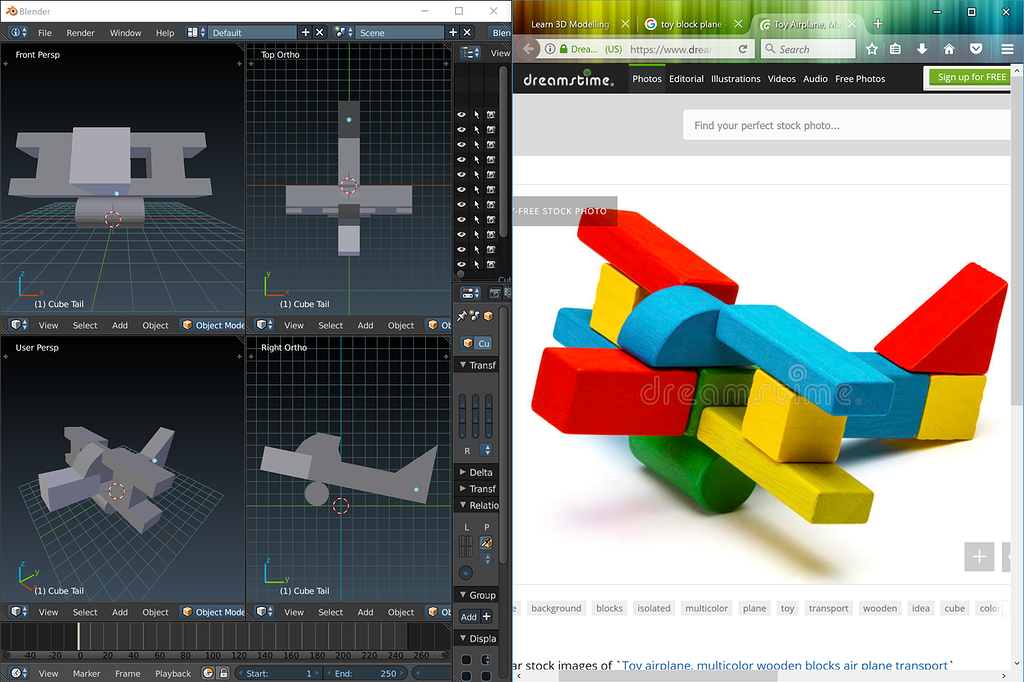Screen dimensions: 1024x682
Task: Click the 'multicolor' tag below the image
Action: [706, 608]
